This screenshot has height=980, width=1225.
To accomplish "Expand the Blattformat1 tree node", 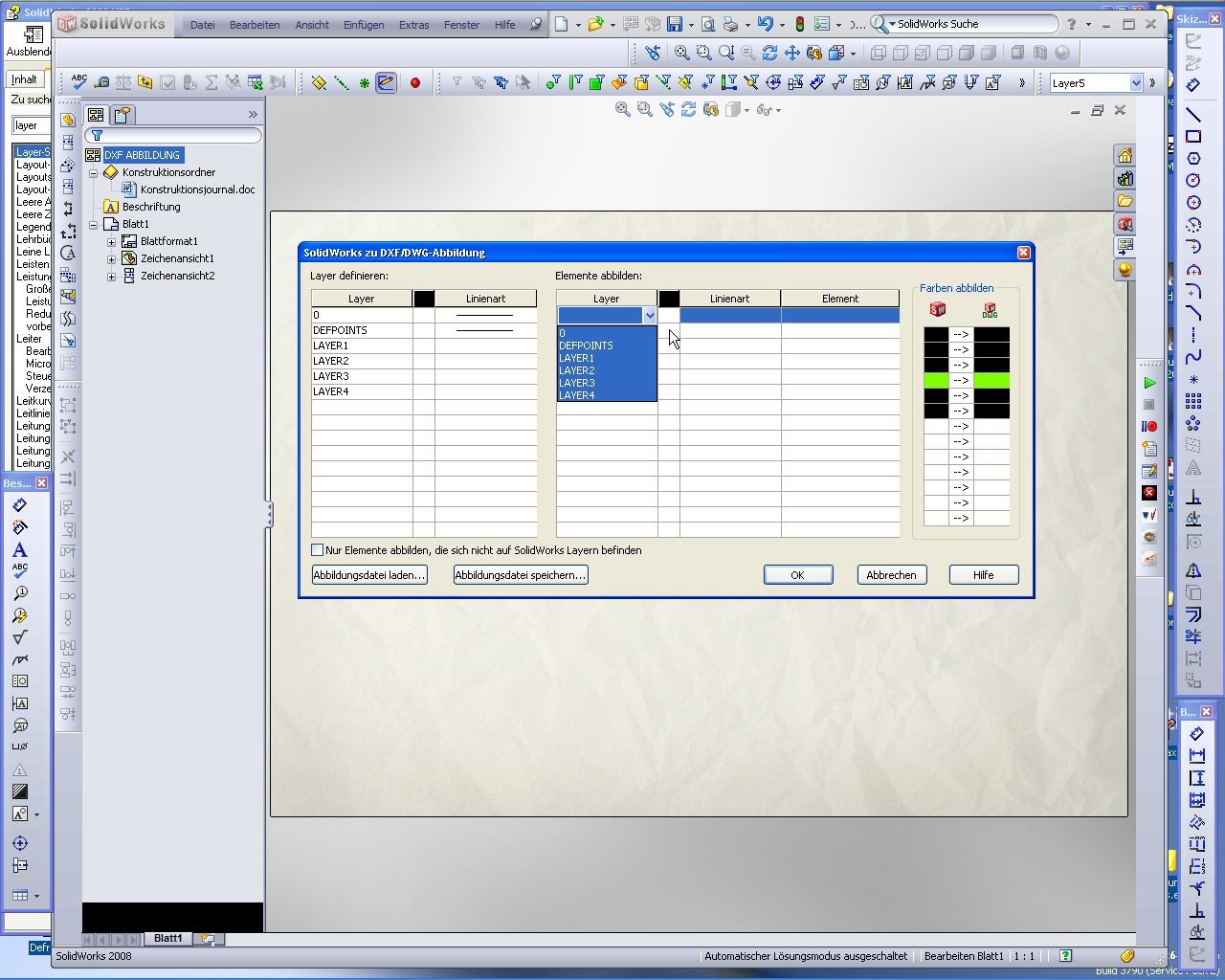I will (x=111, y=242).
